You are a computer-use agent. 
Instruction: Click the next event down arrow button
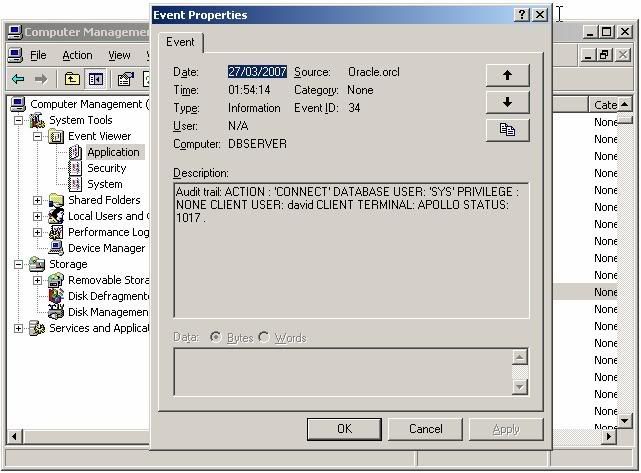point(506,103)
